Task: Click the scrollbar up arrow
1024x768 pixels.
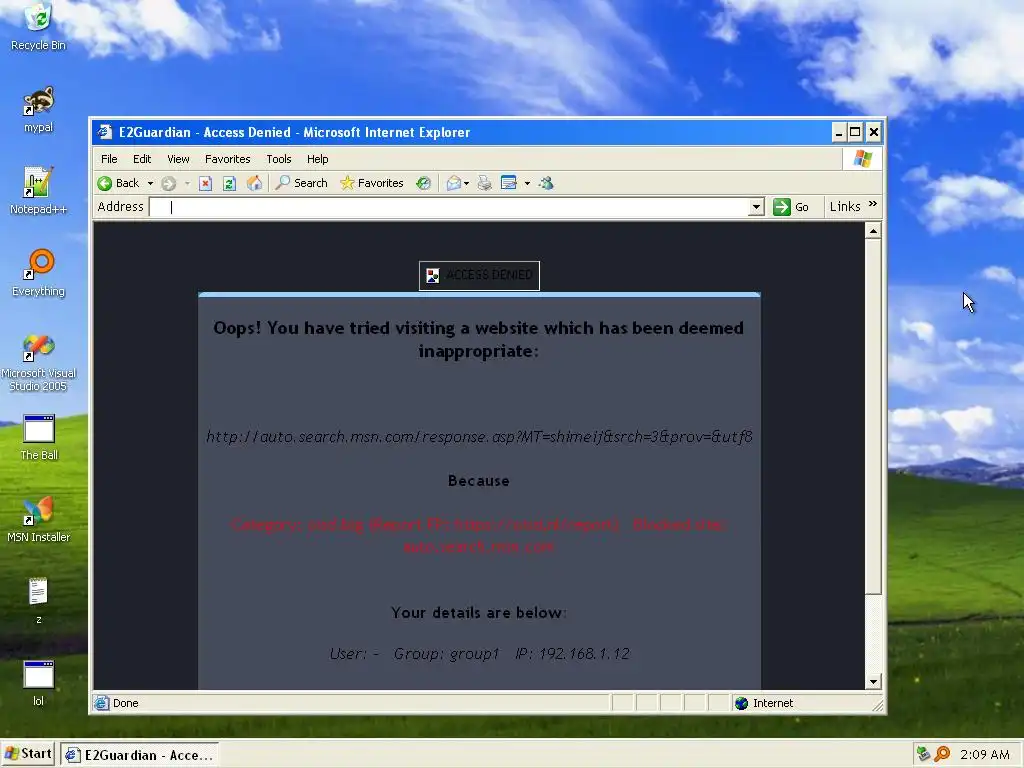Action: coord(873,231)
